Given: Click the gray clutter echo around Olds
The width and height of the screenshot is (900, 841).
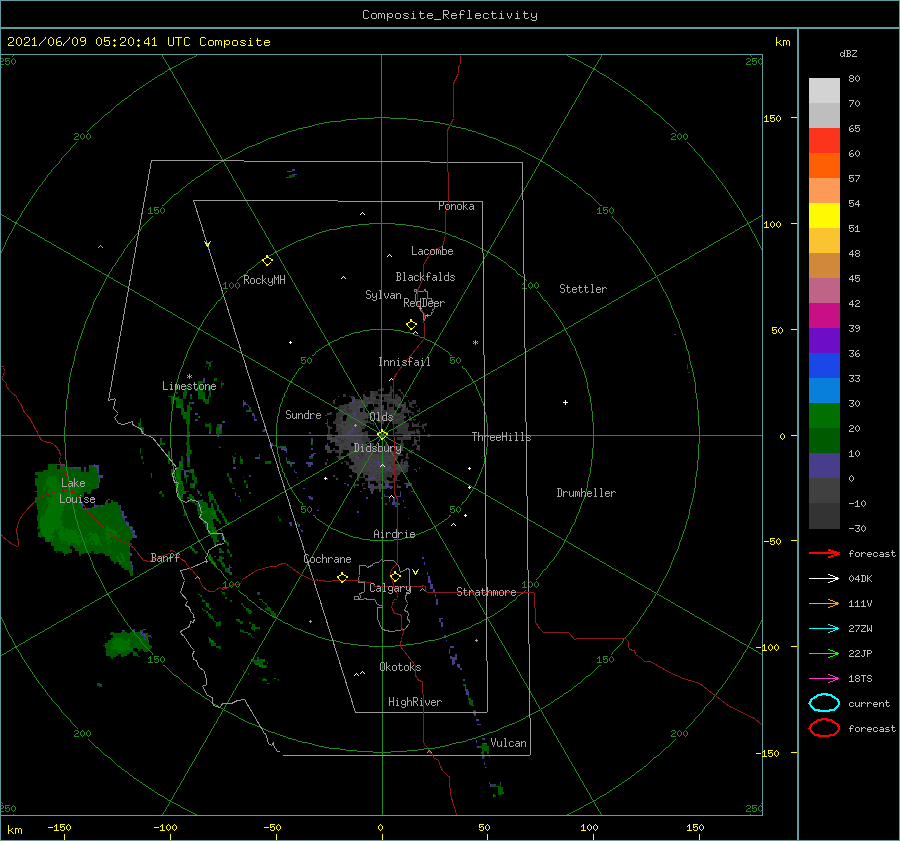Looking at the screenshot, I should tap(376, 439).
